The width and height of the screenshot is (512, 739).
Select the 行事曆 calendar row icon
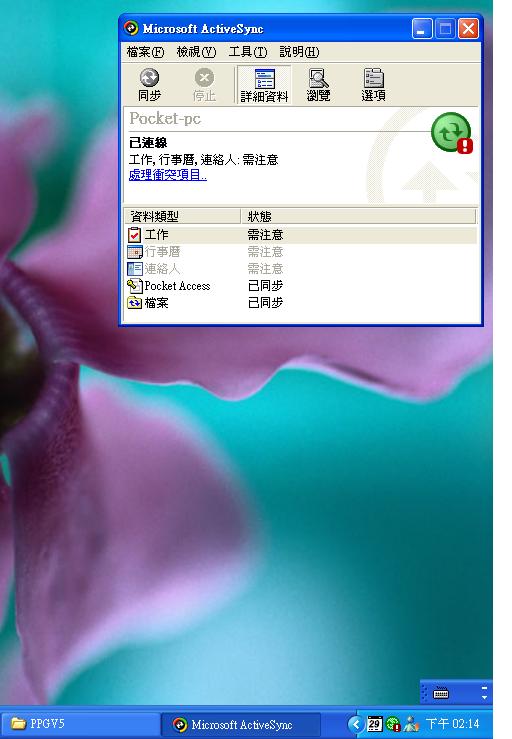pyautogui.click(x=134, y=252)
